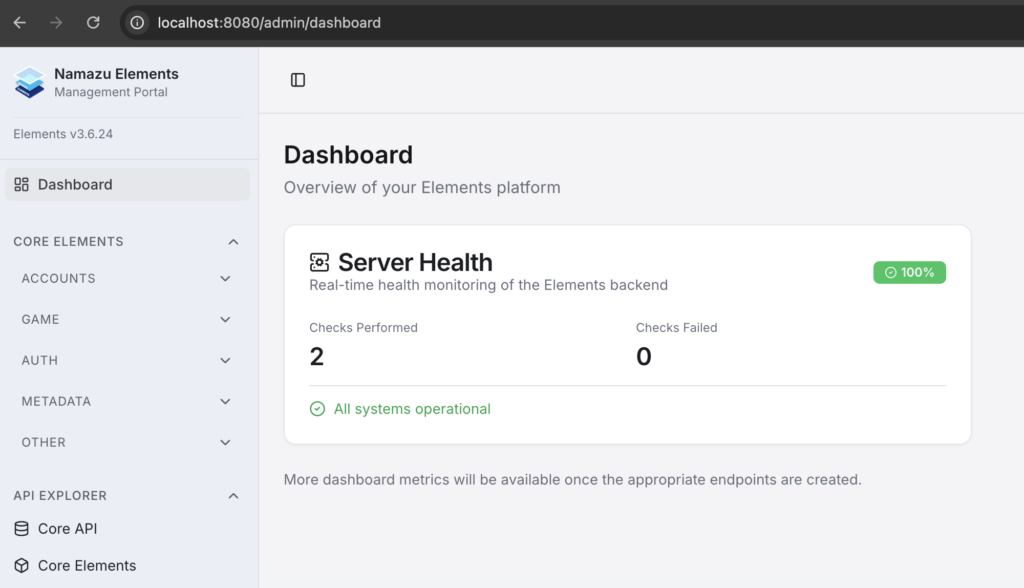This screenshot has height=588, width=1024.
Task: Click the Namazu Elements logo icon
Action: coord(29,82)
